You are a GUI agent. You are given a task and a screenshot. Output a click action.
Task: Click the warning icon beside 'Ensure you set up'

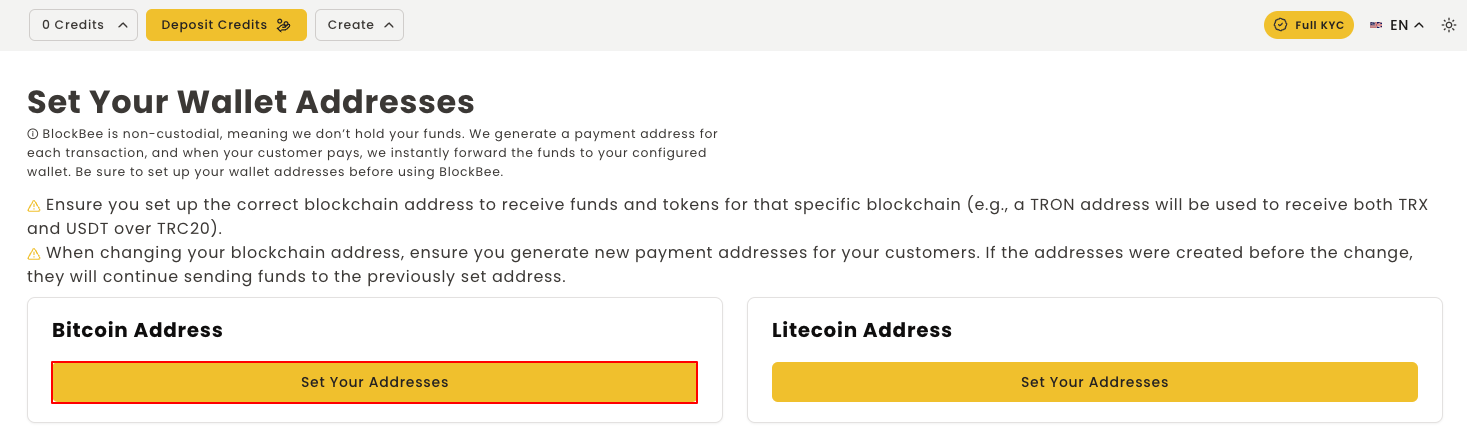point(34,206)
